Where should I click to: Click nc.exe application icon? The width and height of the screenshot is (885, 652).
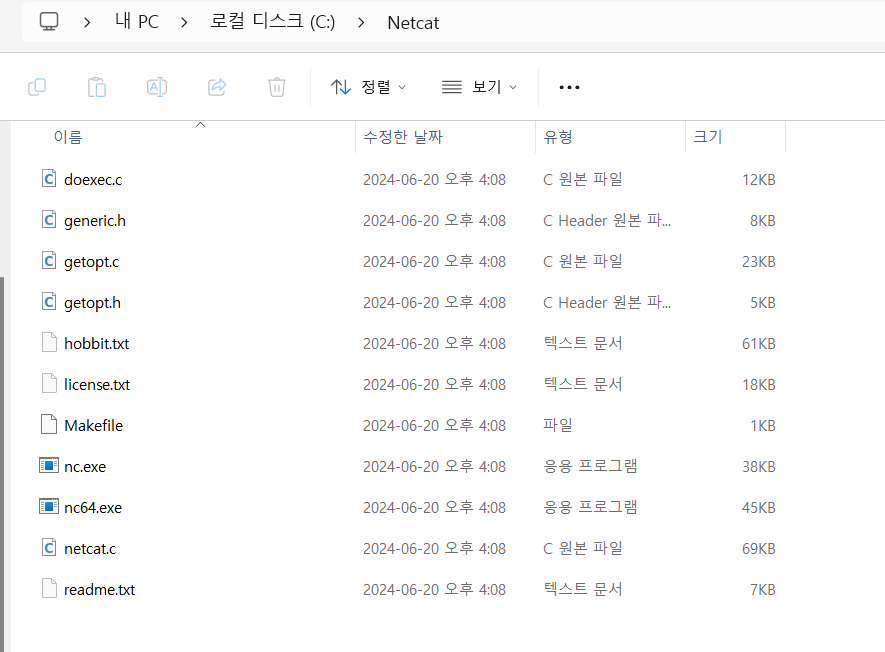(x=49, y=466)
